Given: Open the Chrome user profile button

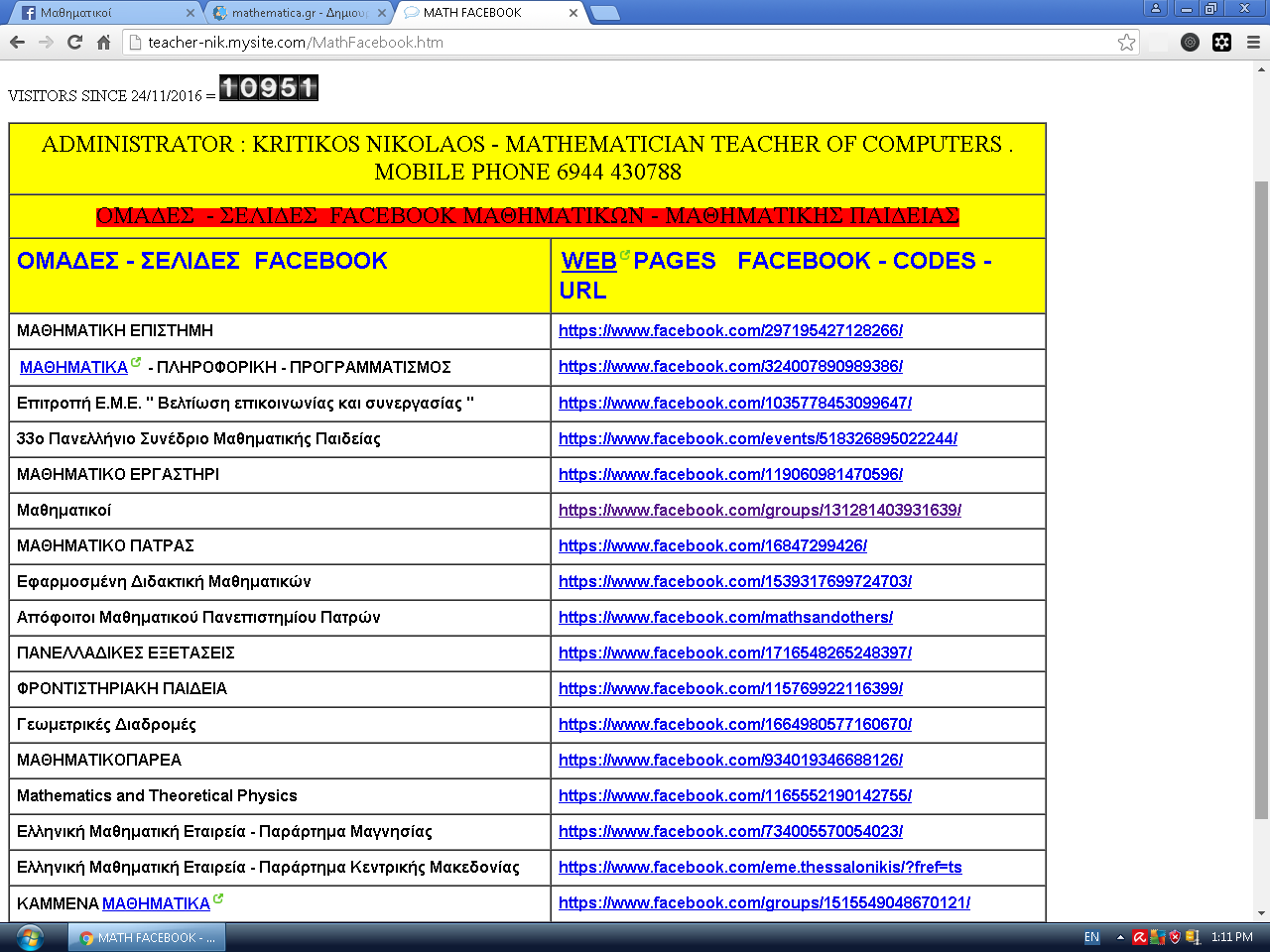Looking at the screenshot, I should click(x=1155, y=9).
